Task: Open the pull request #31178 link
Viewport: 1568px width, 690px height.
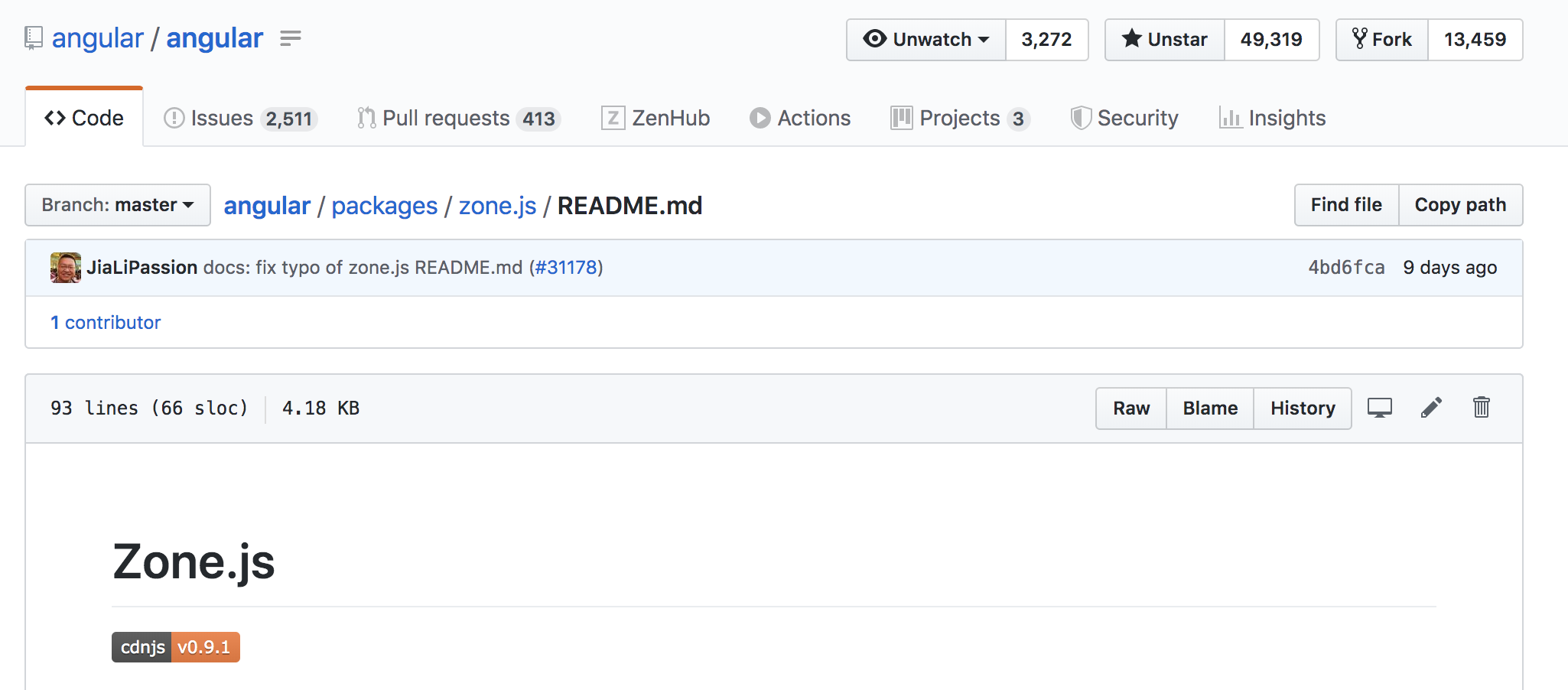Action: point(566,268)
